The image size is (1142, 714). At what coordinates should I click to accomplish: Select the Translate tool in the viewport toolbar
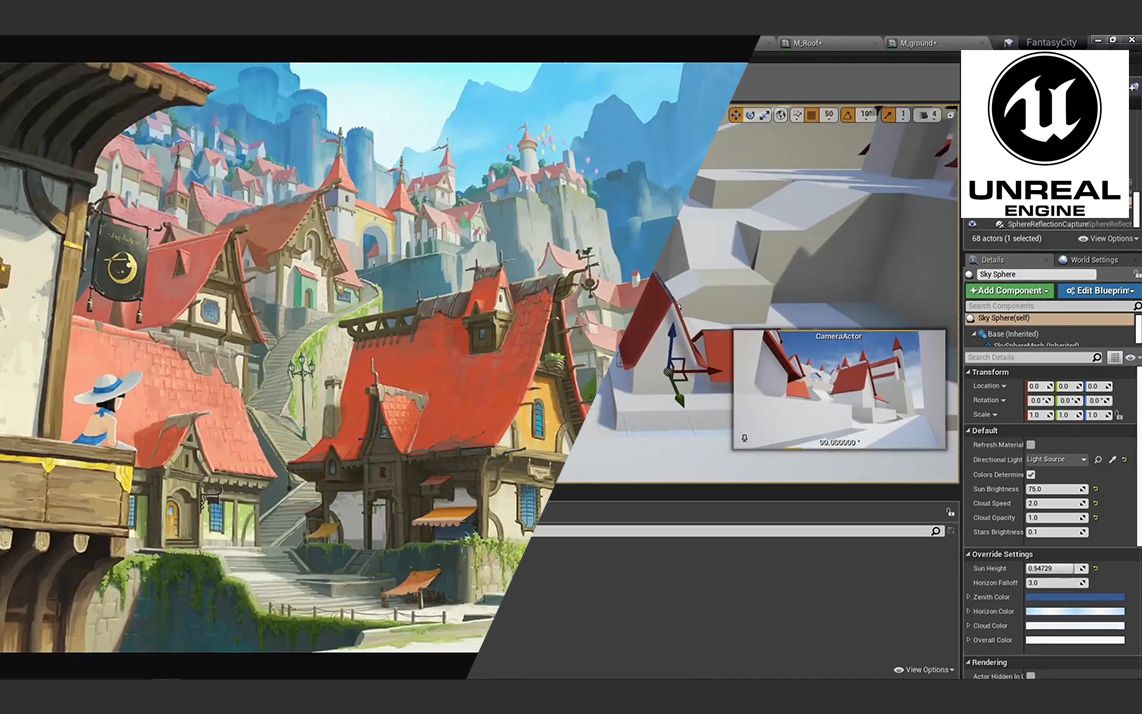click(735, 114)
